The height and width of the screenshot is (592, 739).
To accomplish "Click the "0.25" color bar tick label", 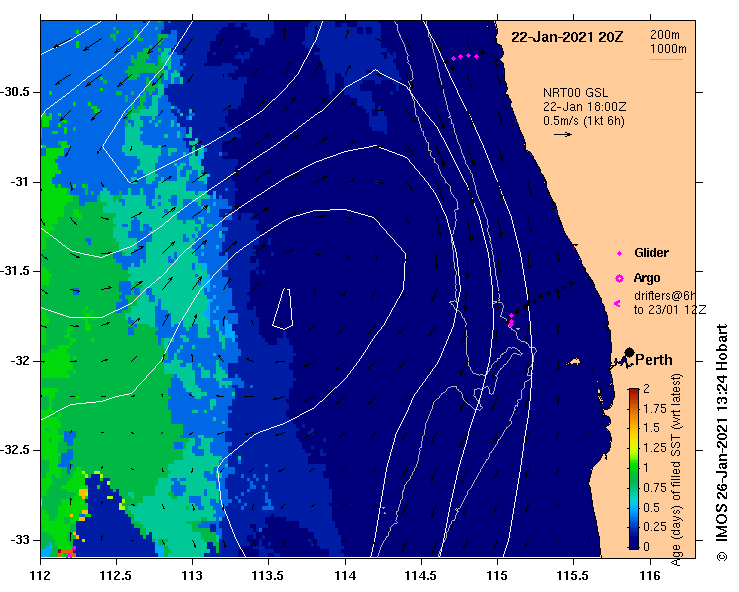I will click(x=655, y=527).
